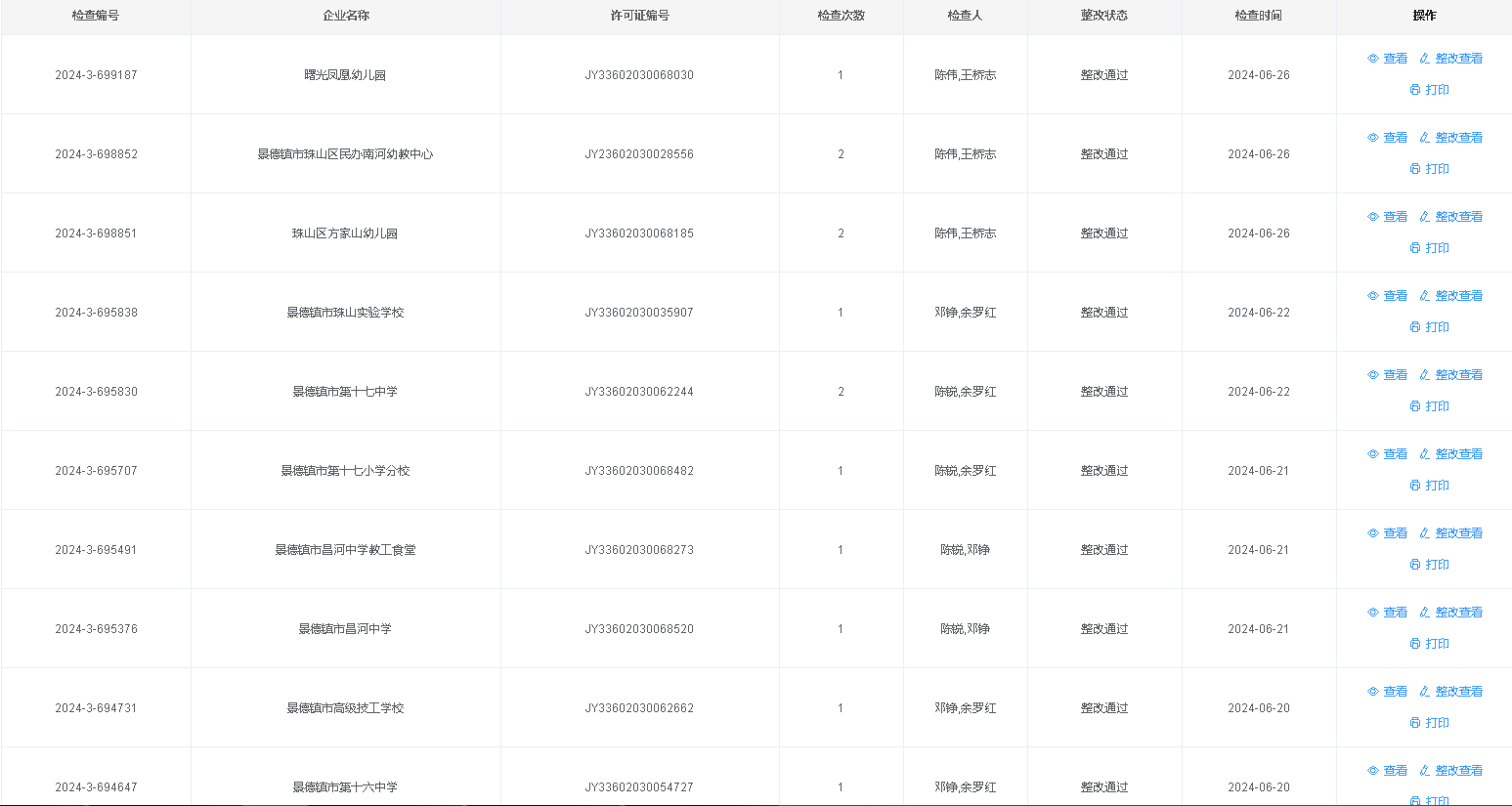Image resolution: width=1512 pixels, height=806 pixels.
Task: Click the 整改状态 column header
Action: click(x=1103, y=16)
